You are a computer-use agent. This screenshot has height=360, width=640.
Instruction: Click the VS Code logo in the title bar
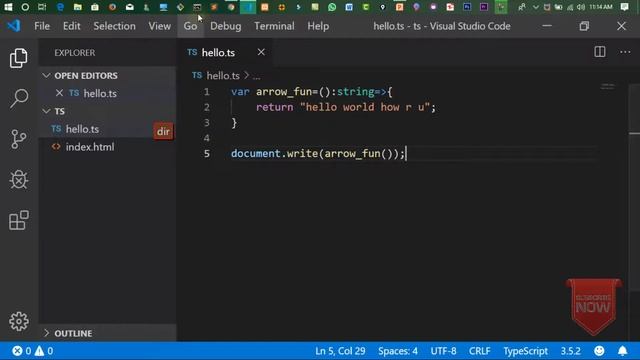point(14,26)
